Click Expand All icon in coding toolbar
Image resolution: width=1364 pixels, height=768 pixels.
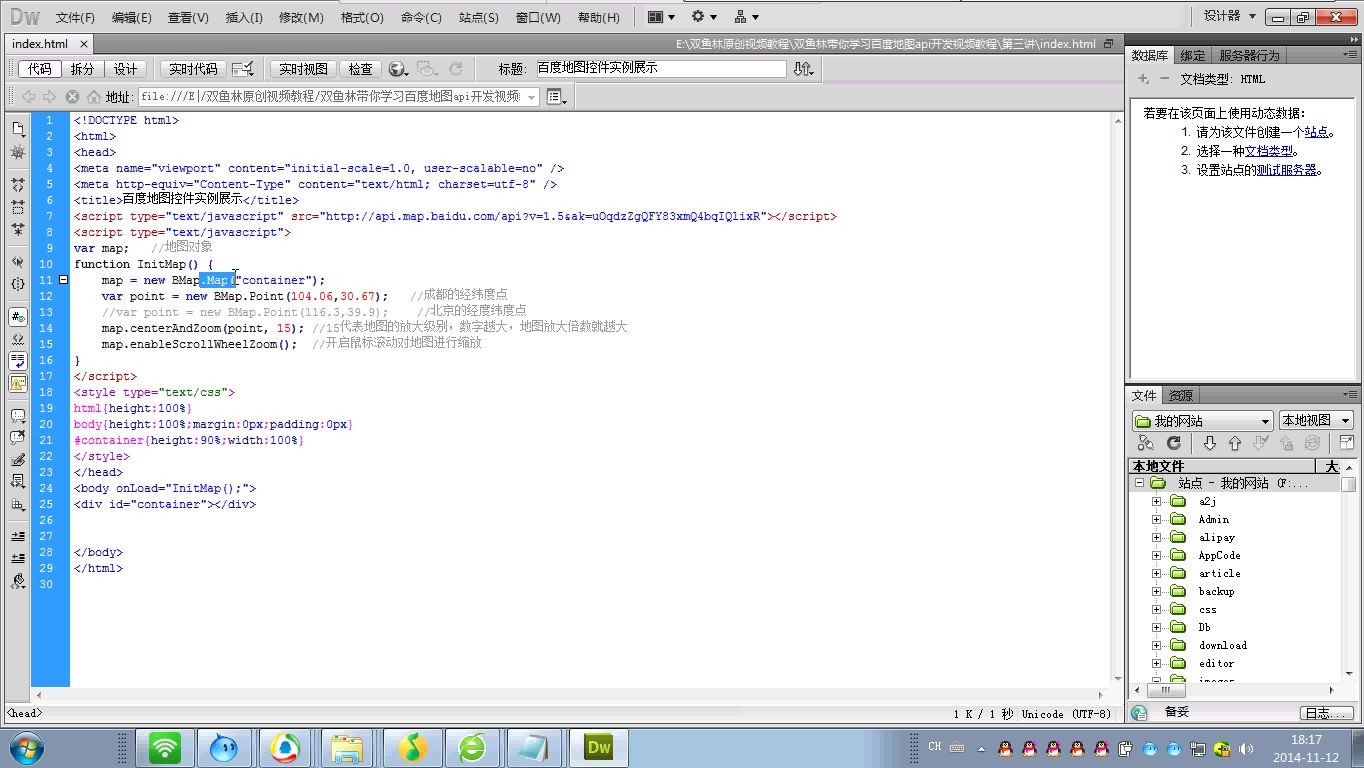coord(17,229)
